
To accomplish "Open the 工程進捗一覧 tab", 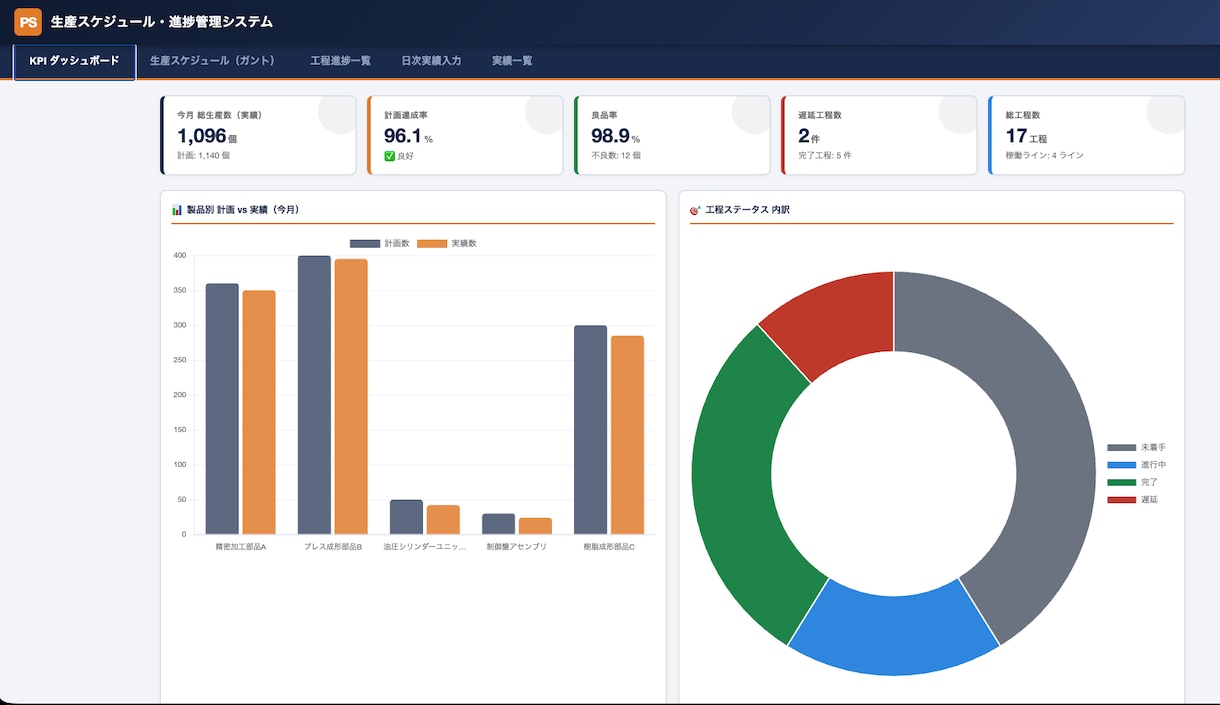I will click(340, 61).
